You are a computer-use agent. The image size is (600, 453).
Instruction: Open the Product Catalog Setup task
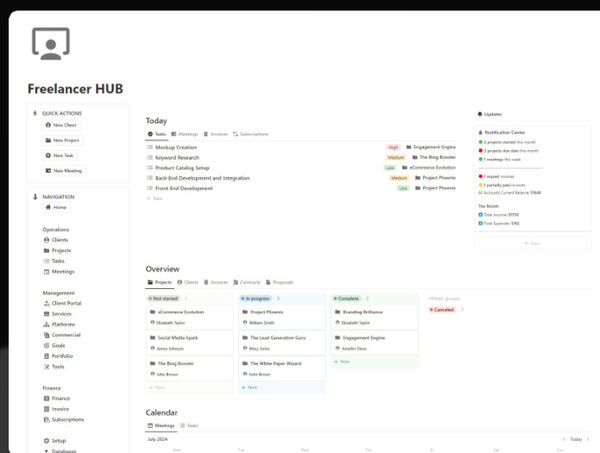click(x=182, y=168)
